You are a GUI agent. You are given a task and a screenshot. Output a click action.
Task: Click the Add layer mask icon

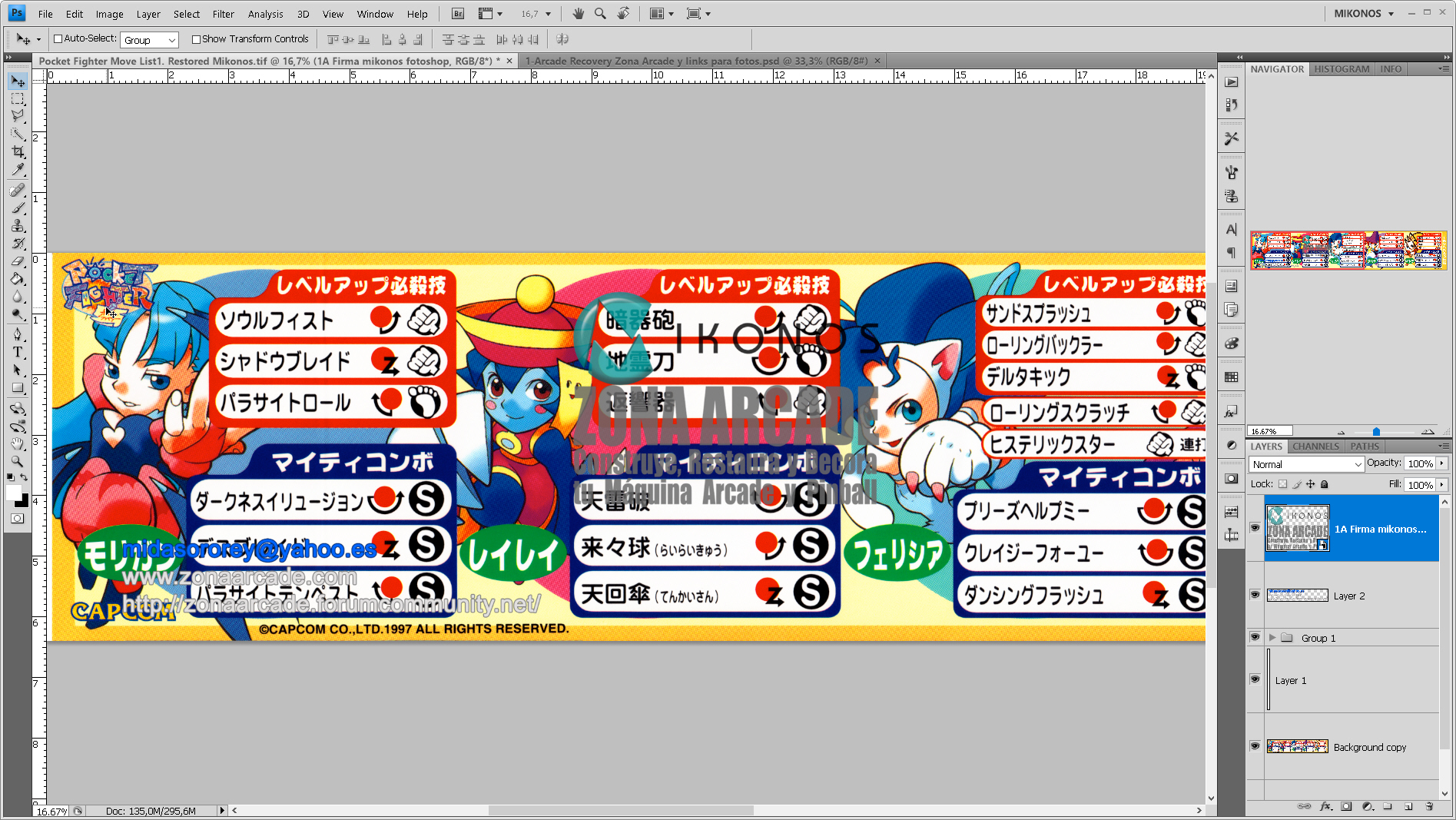click(1346, 807)
